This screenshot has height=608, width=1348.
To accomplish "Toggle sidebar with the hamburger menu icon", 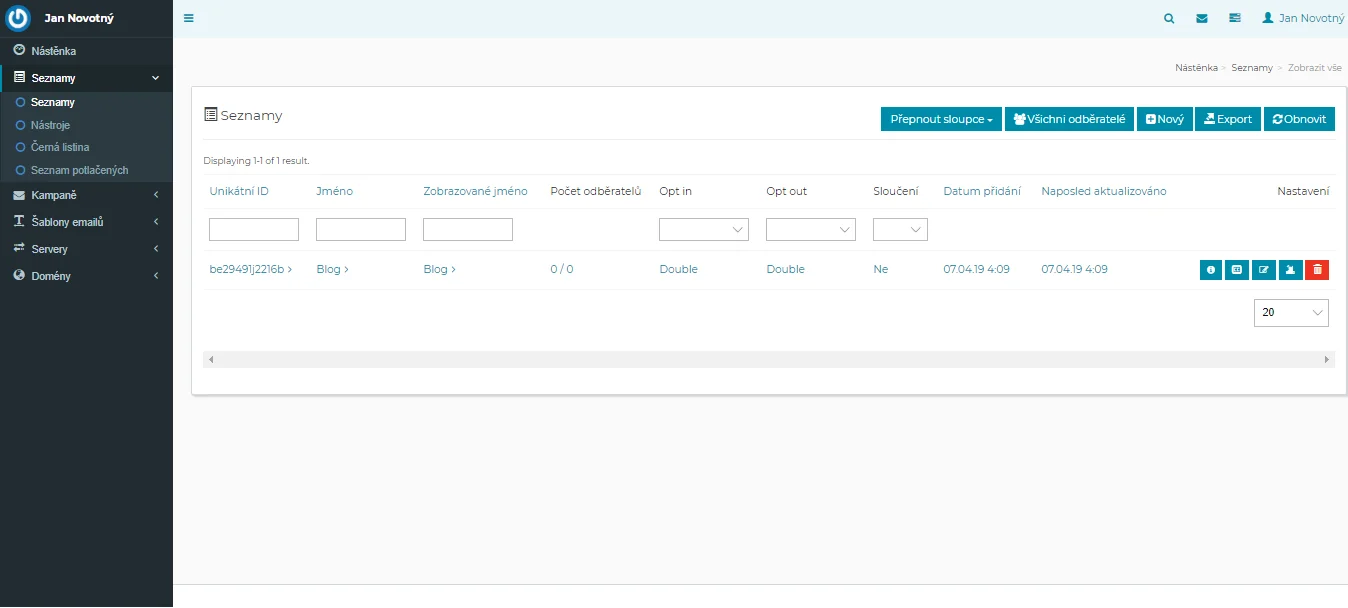I will point(189,18).
